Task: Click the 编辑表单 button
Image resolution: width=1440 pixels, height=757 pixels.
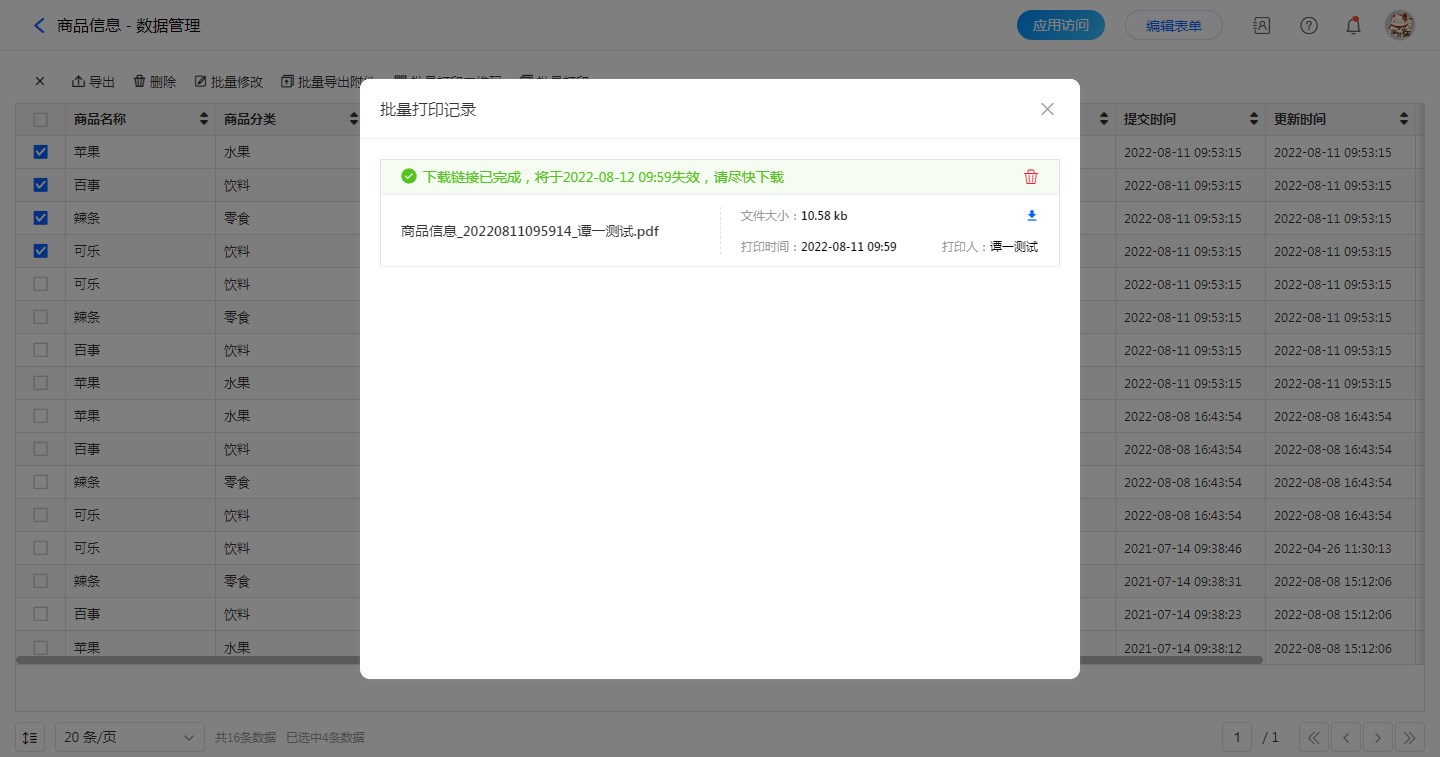Action: point(1173,26)
